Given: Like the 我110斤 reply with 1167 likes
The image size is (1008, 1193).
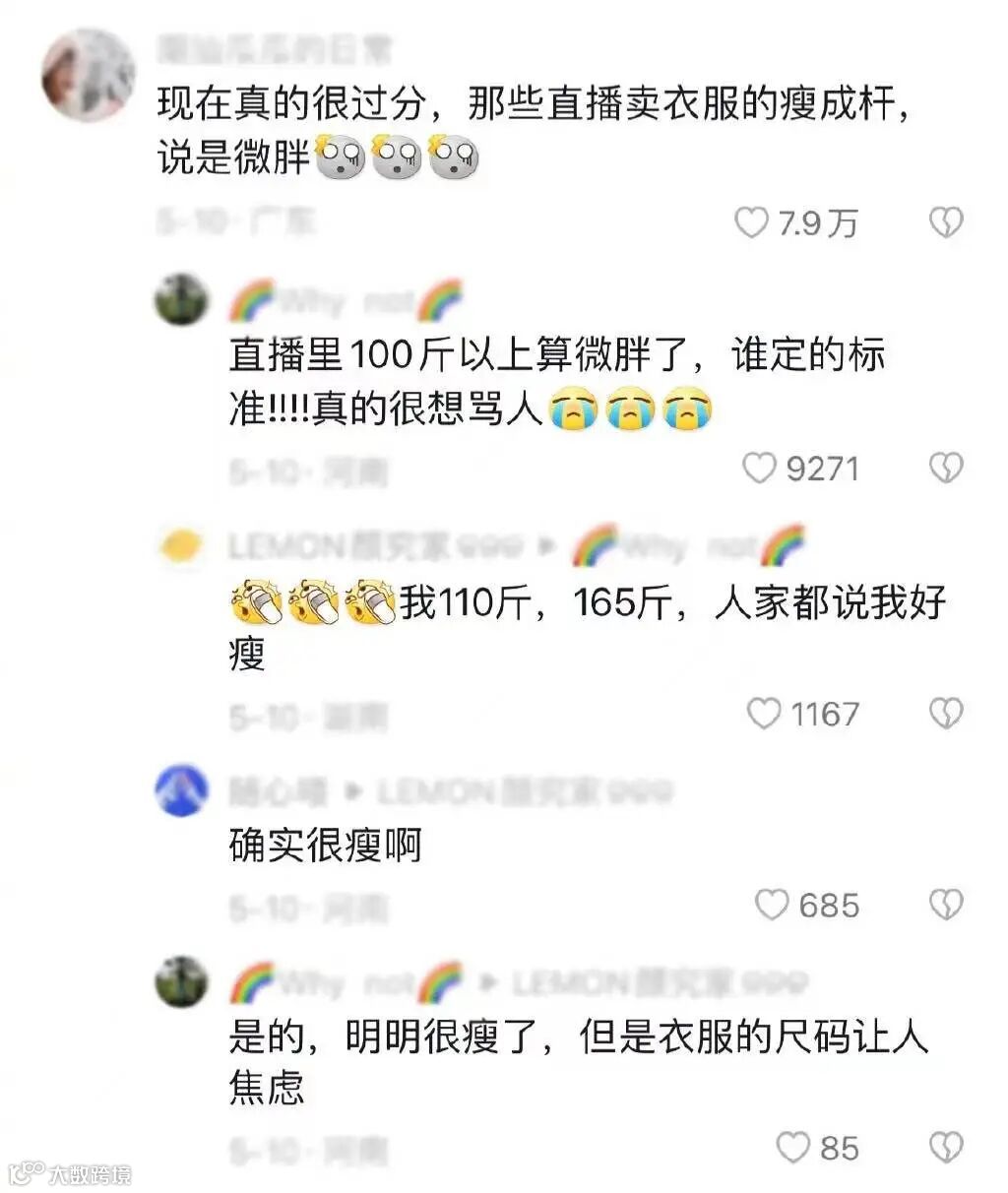Looking at the screenshot, I should click(x=764, y=714).
